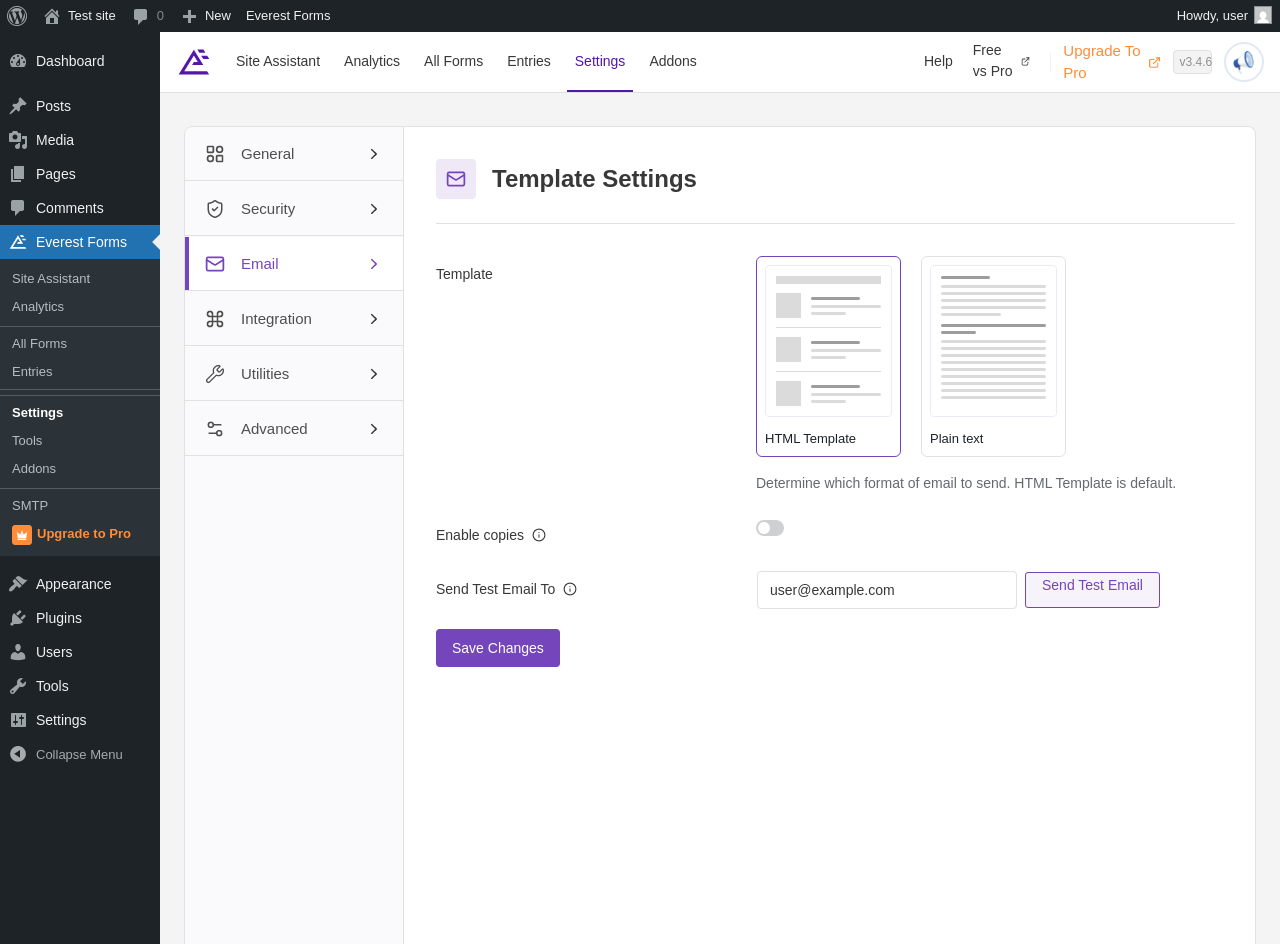The image size is (1280, 944).
Task: Click info icon beside Send Test Email To
Action: click(x=570, y=589)
